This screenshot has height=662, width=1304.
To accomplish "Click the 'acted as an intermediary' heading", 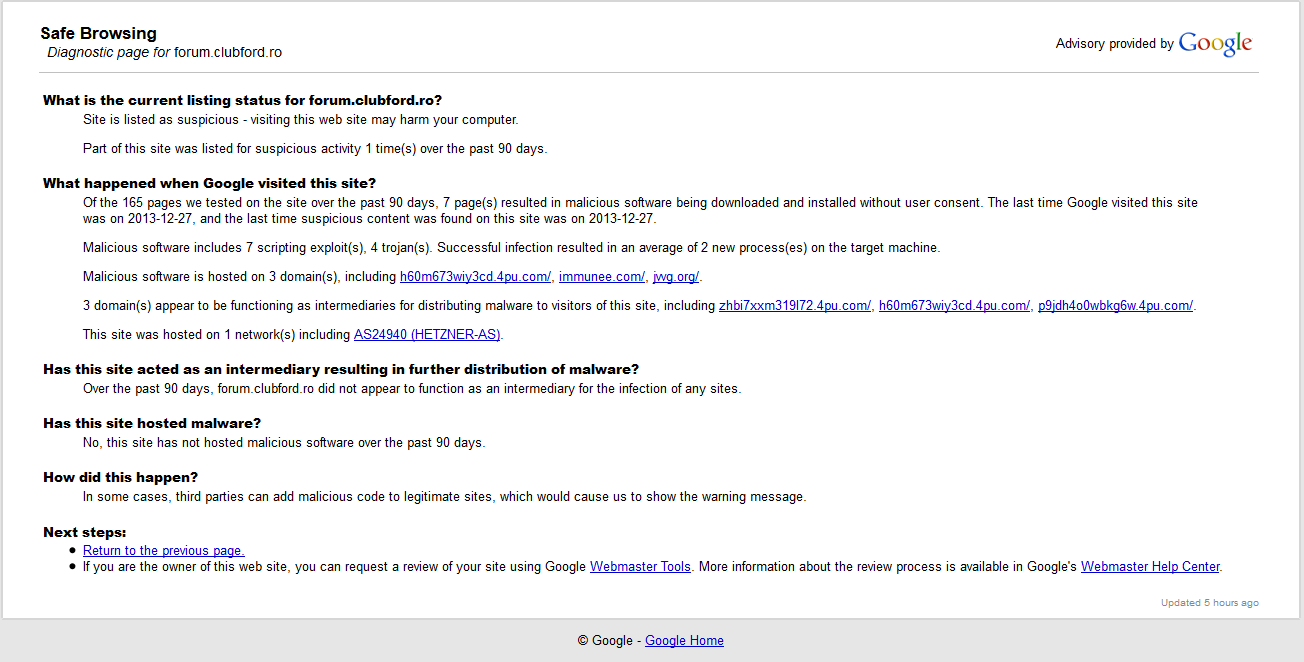I will pos(341,370).
